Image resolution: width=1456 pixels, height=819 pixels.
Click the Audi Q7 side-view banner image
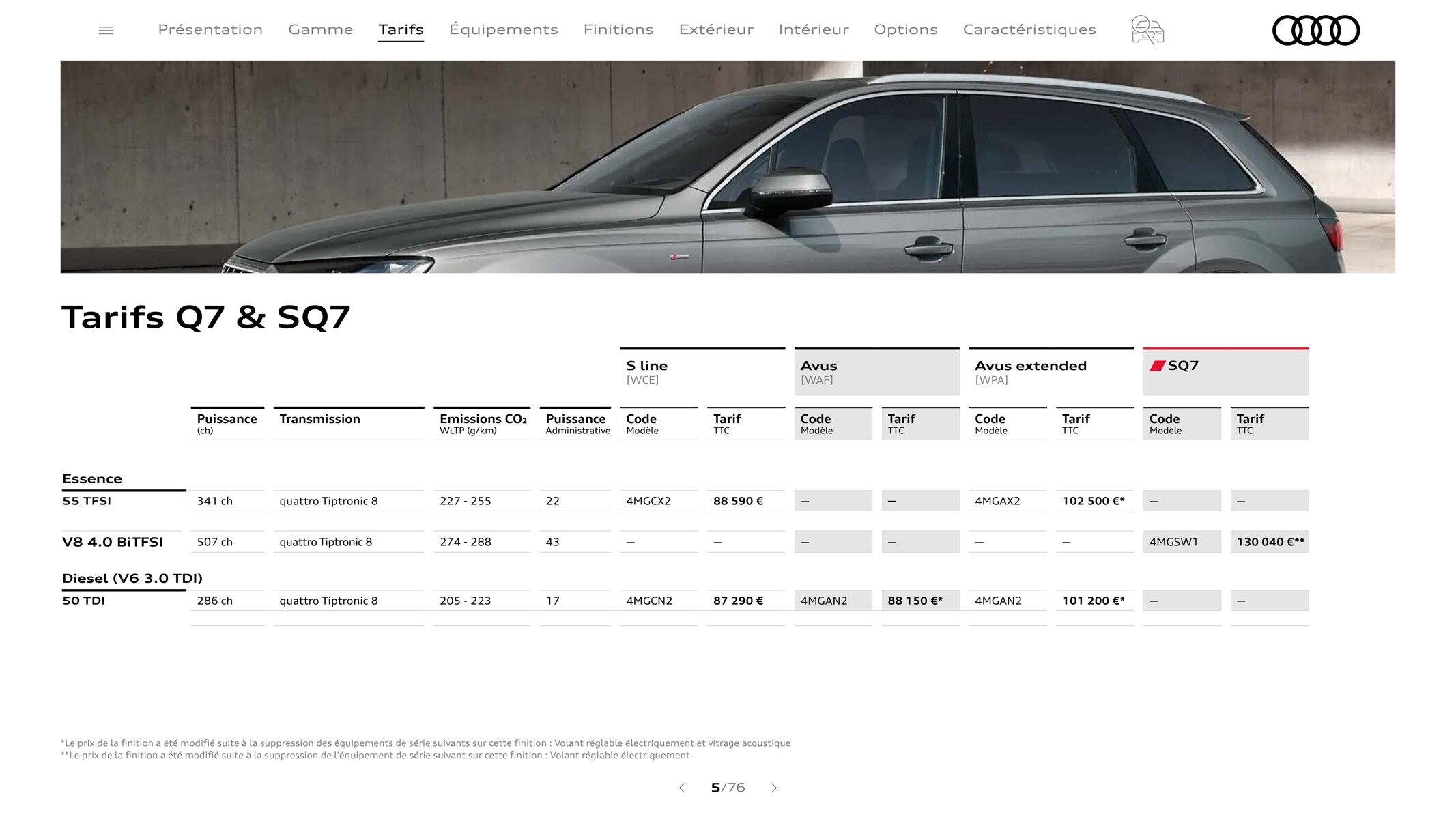pos(728,167)
